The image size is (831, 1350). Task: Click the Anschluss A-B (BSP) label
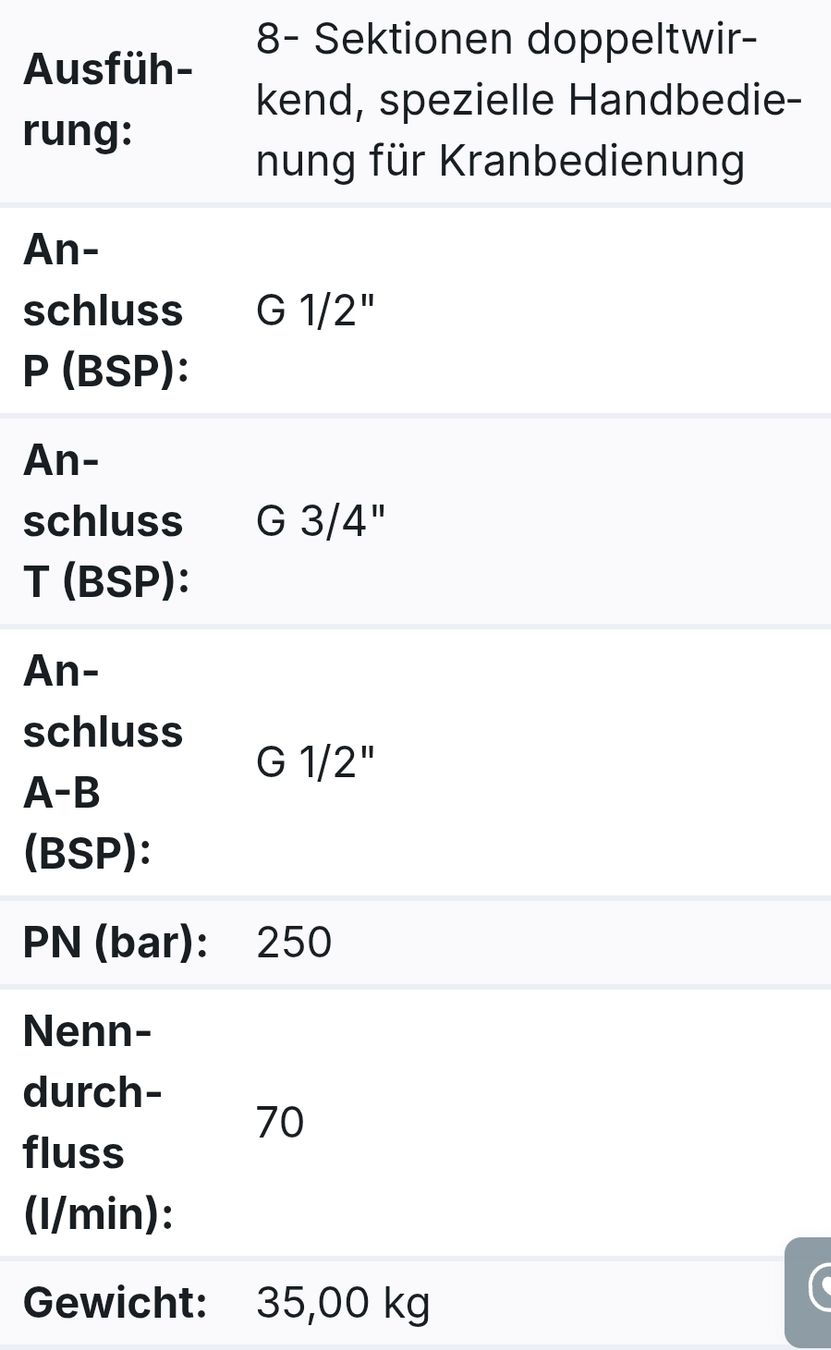(103, 762)
